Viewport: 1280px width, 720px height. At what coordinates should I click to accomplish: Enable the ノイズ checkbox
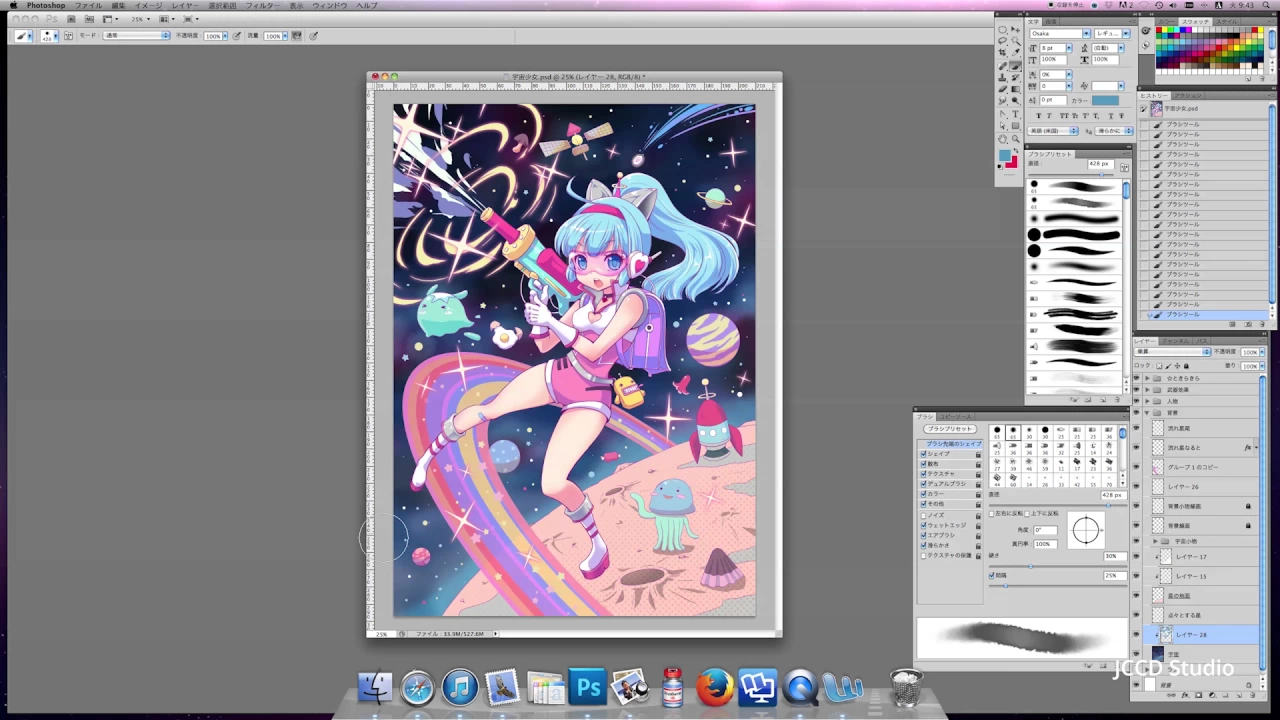coord(924,515)
